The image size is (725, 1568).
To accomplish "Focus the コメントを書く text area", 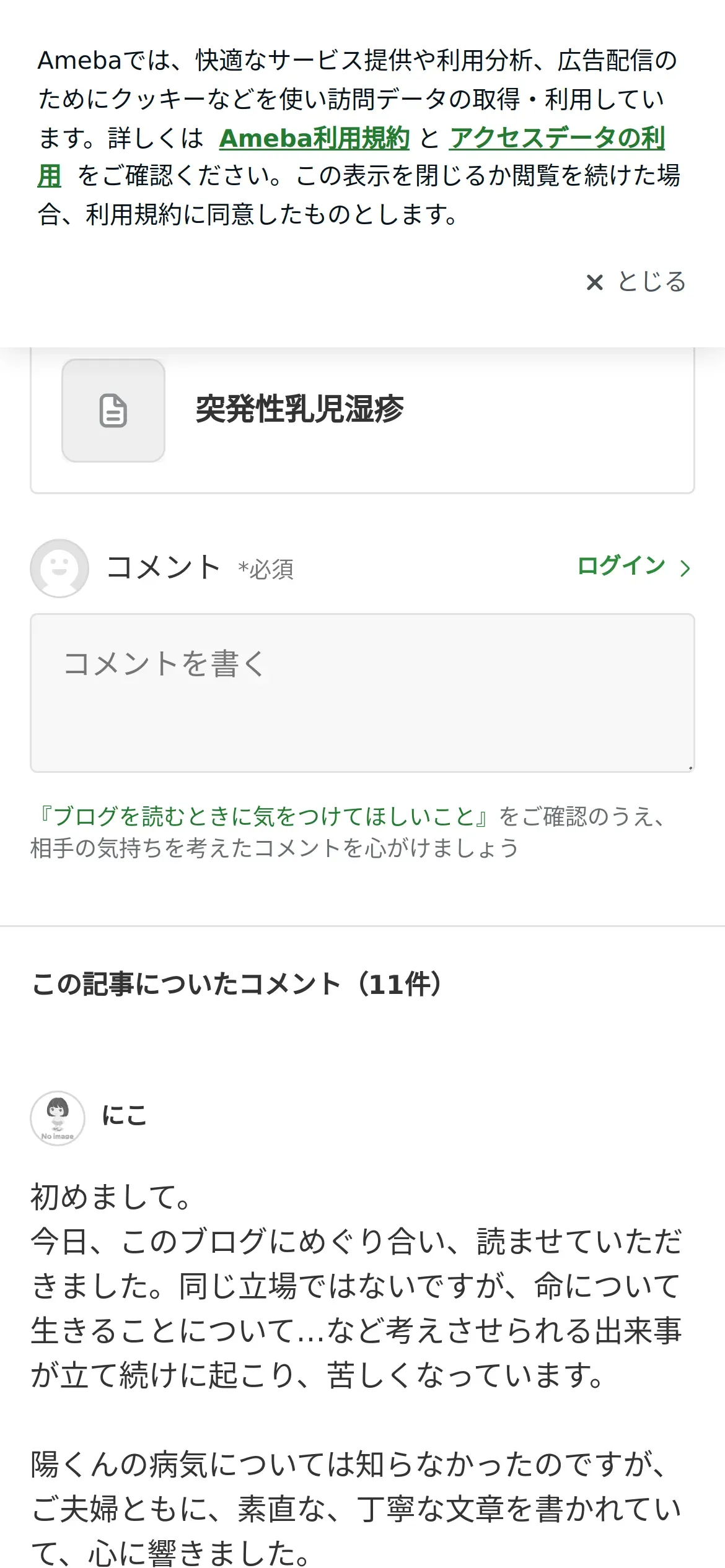I will [362, 693].
